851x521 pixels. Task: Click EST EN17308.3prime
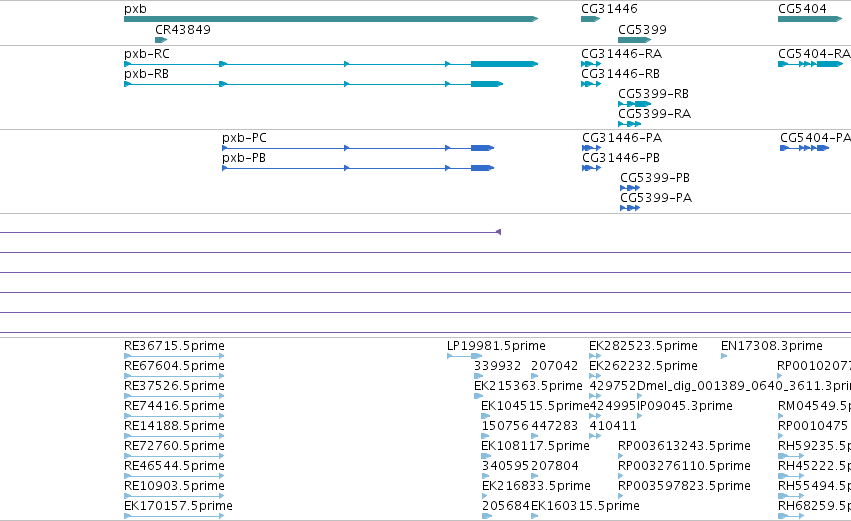pos(724,356)
